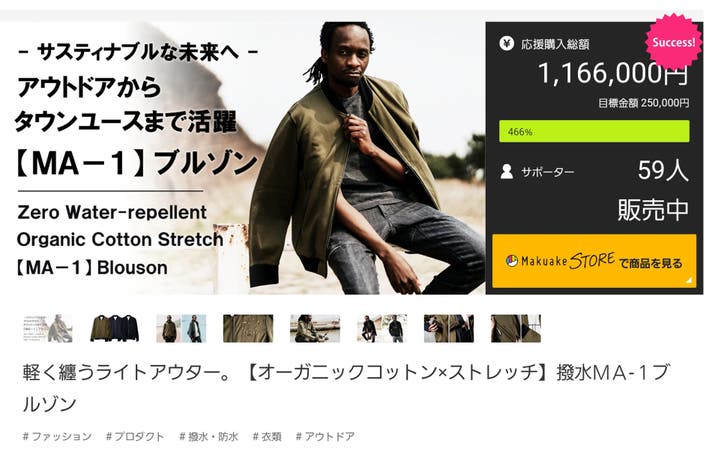Open the #衣類 tag
This screenshot has height=461, width=712.
coord(267,436)
